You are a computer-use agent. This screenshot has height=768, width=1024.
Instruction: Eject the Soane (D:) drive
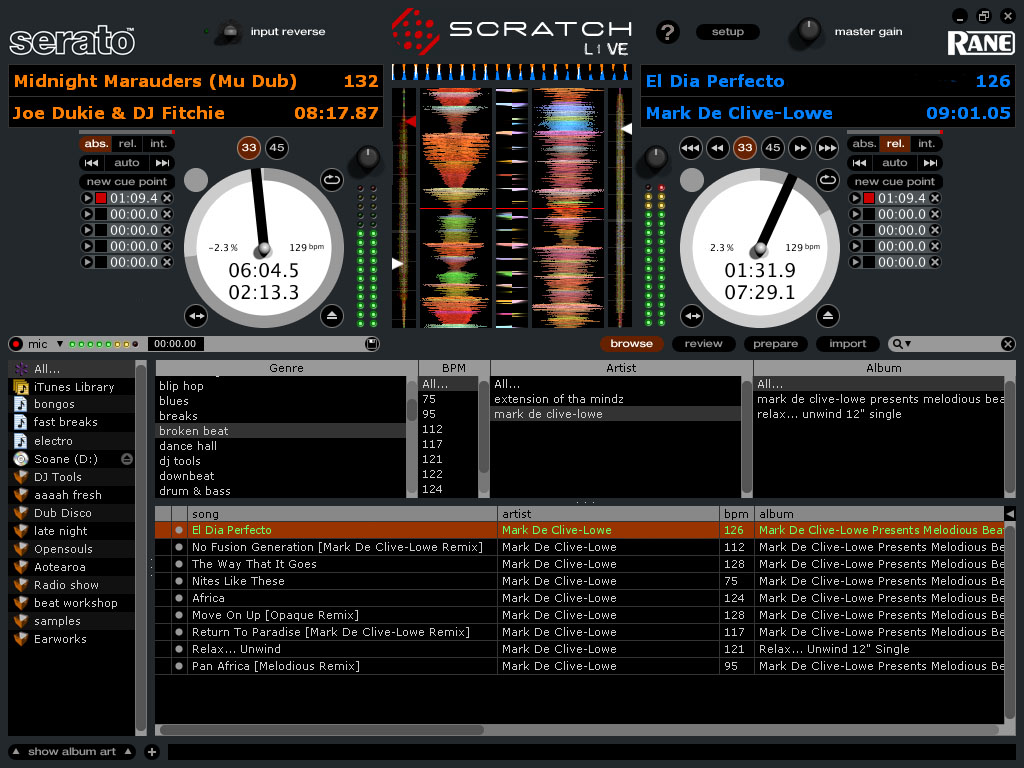pos(127,459)
